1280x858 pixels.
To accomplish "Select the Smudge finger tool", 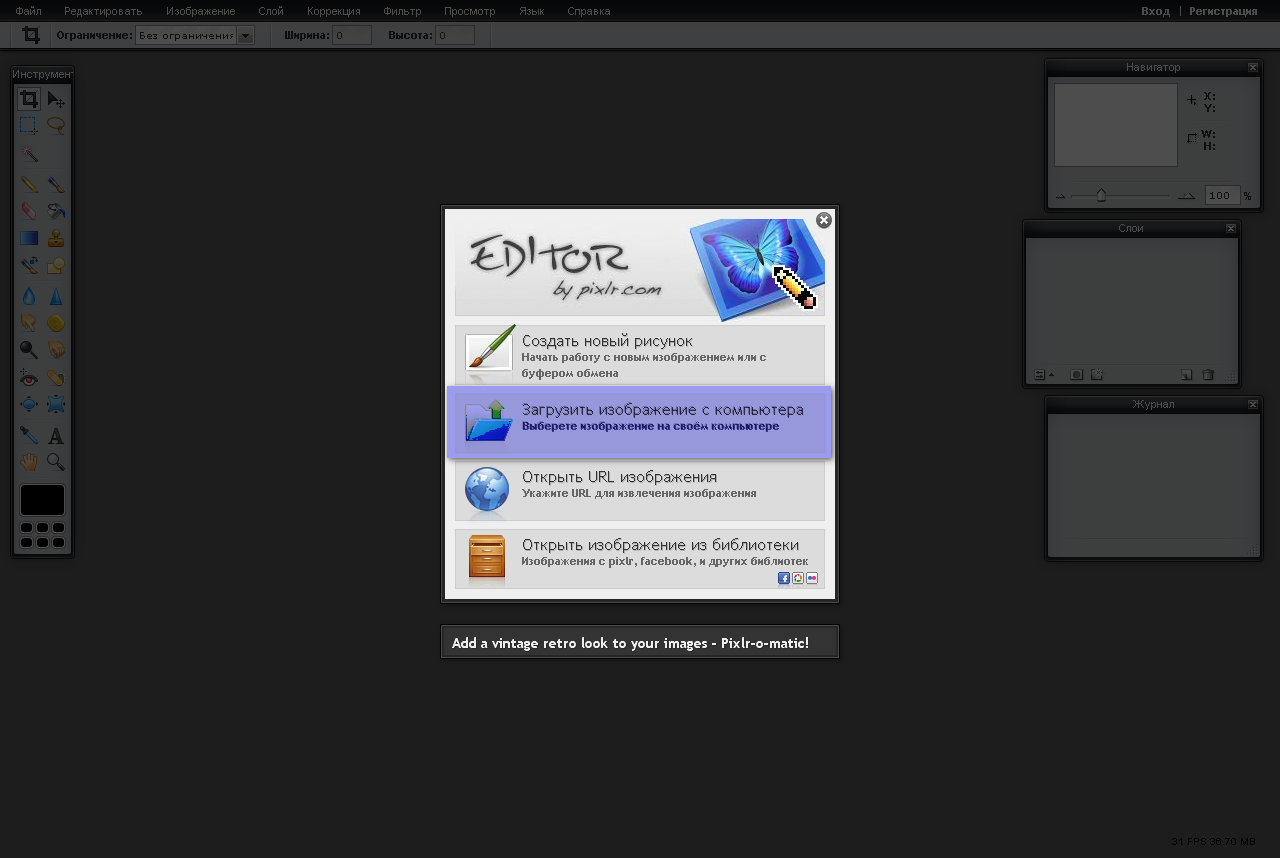I will (29, 323).
